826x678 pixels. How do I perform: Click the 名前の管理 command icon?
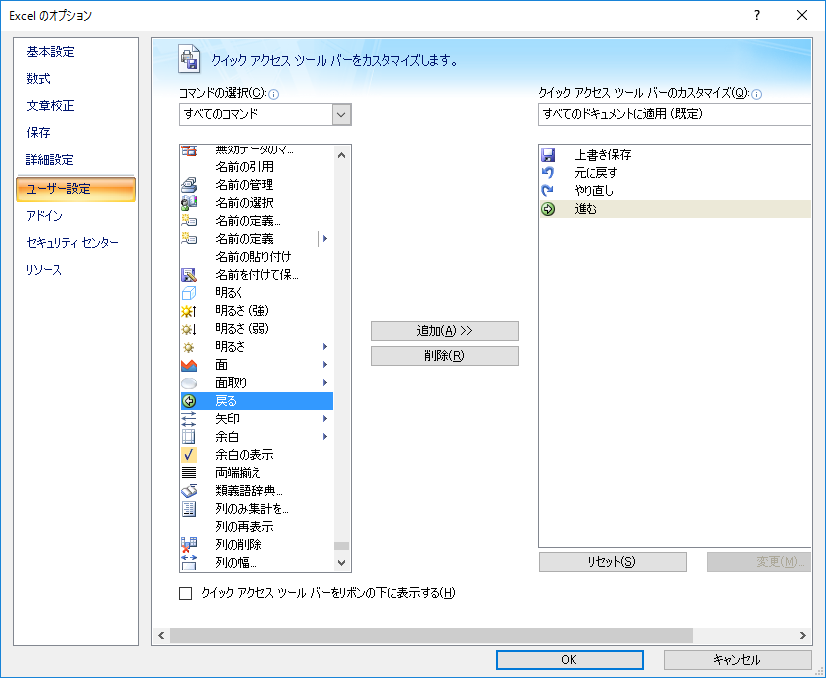(189, 185)
